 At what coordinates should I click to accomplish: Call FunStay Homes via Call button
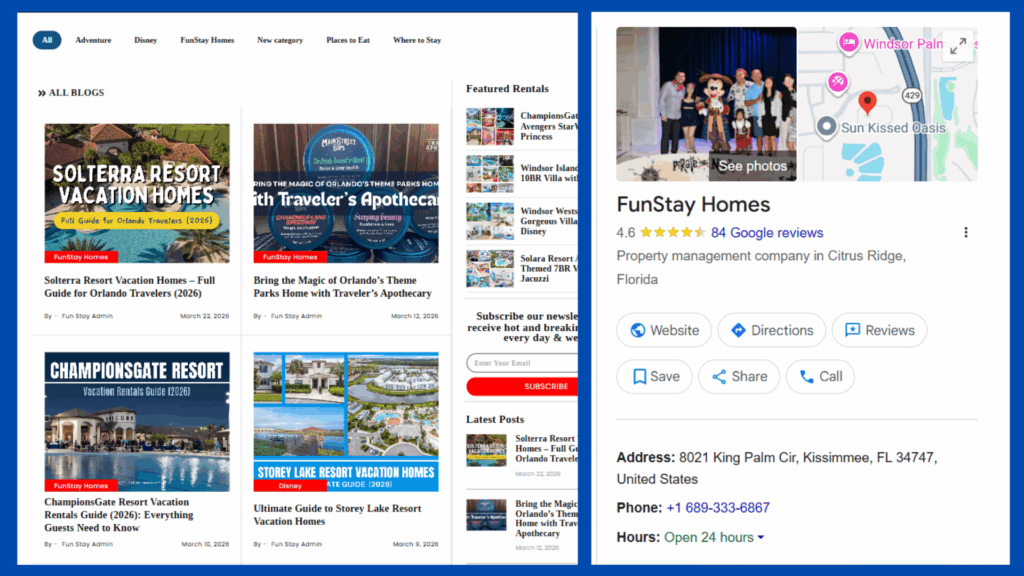click(x=819, y=376)
